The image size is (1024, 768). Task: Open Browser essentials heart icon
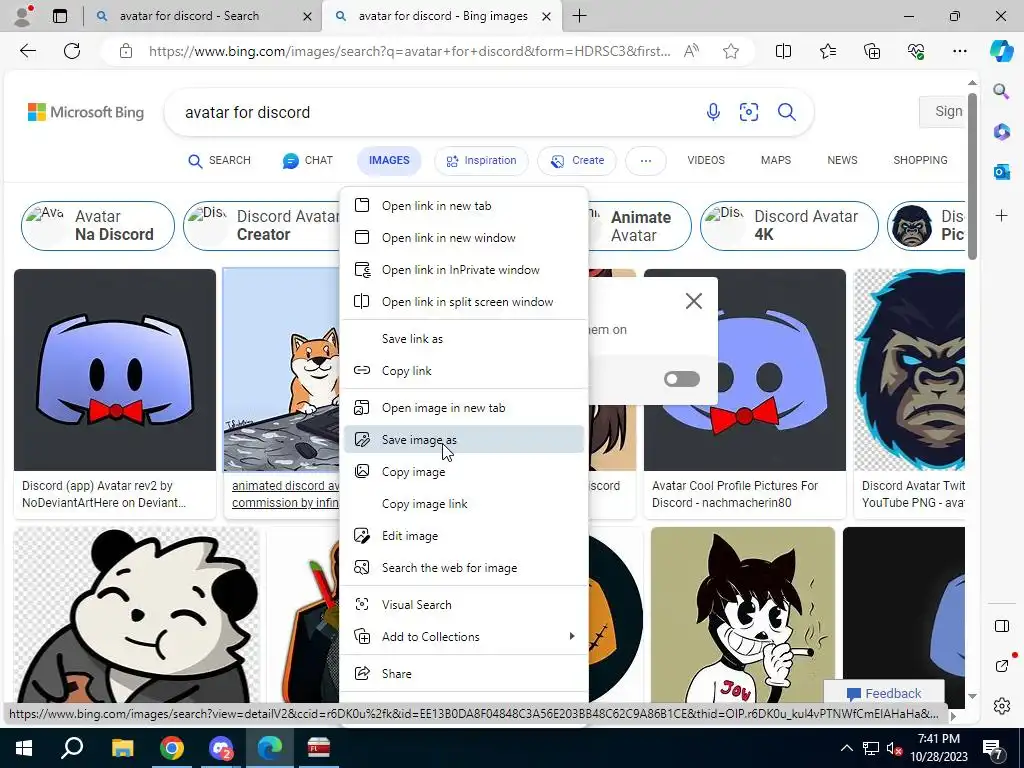point(916,51)
